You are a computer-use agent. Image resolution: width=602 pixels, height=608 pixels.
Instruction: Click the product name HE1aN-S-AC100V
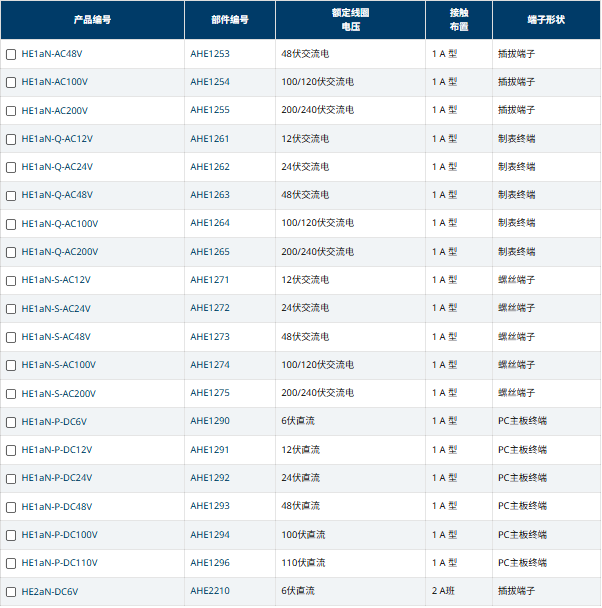click(59, 365)
